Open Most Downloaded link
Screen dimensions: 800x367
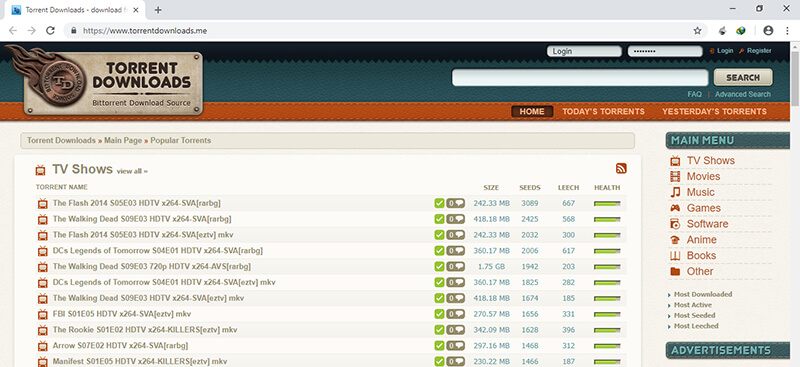703,294
